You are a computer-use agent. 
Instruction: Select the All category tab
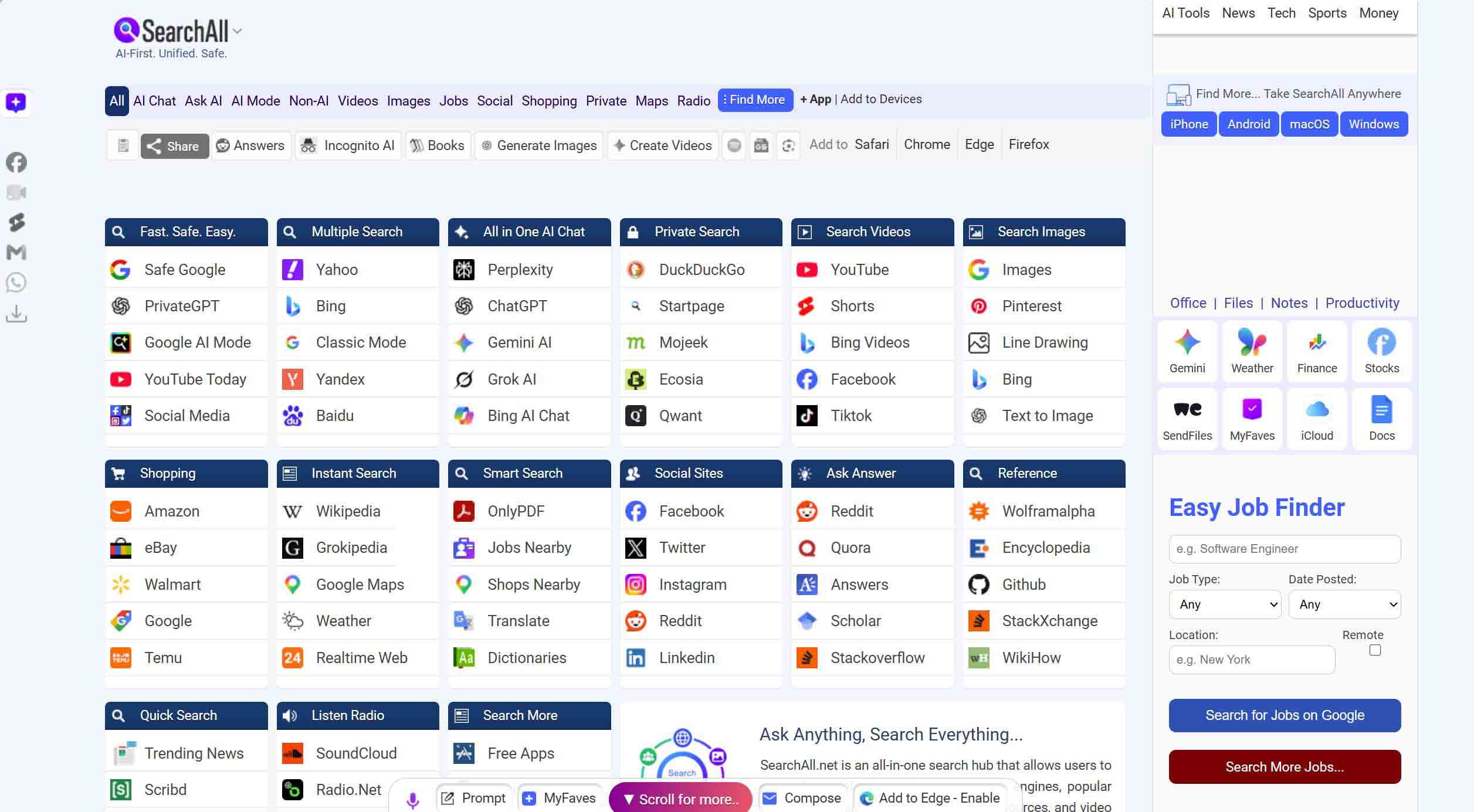click(117, 101)
